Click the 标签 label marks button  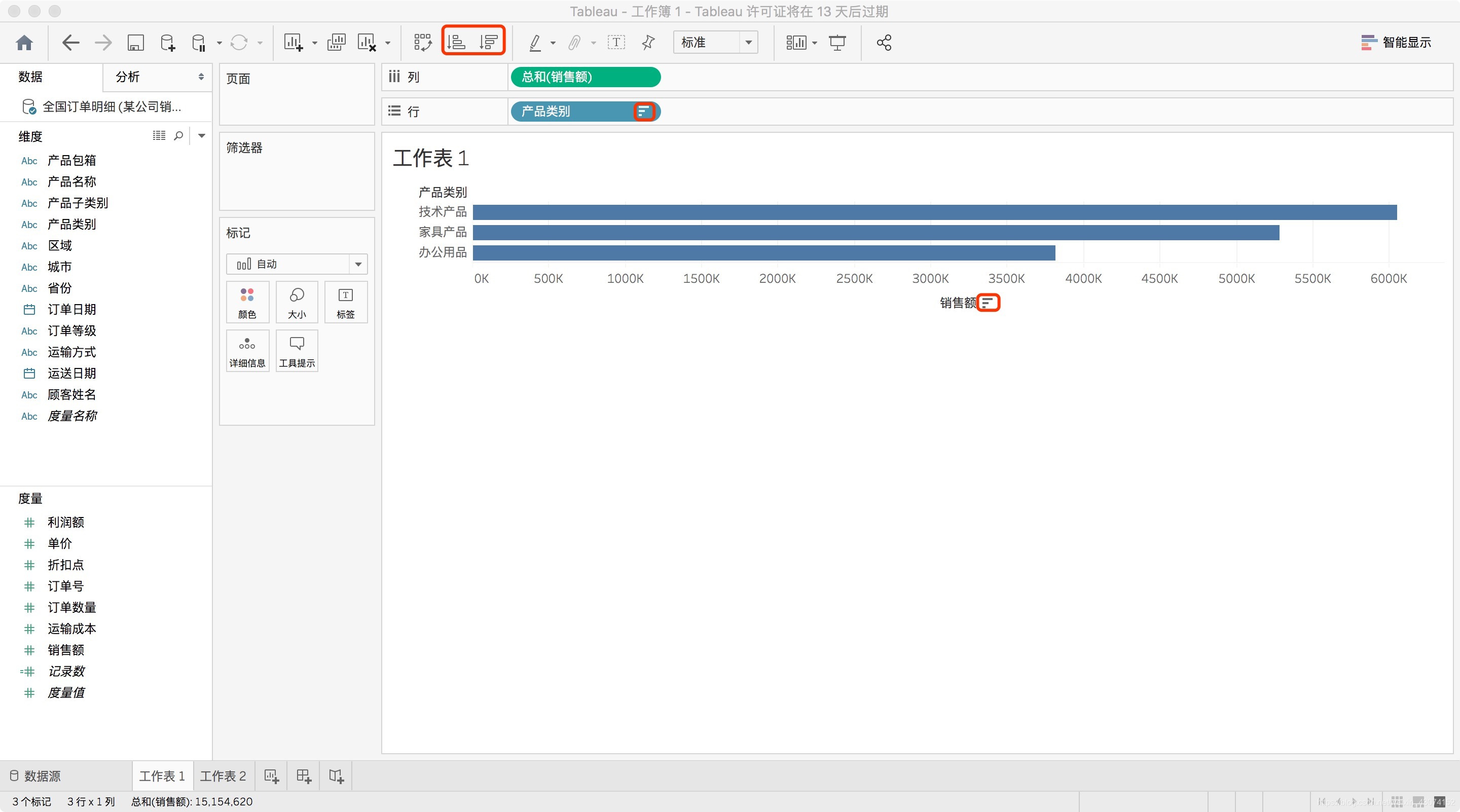pos(346,303)
